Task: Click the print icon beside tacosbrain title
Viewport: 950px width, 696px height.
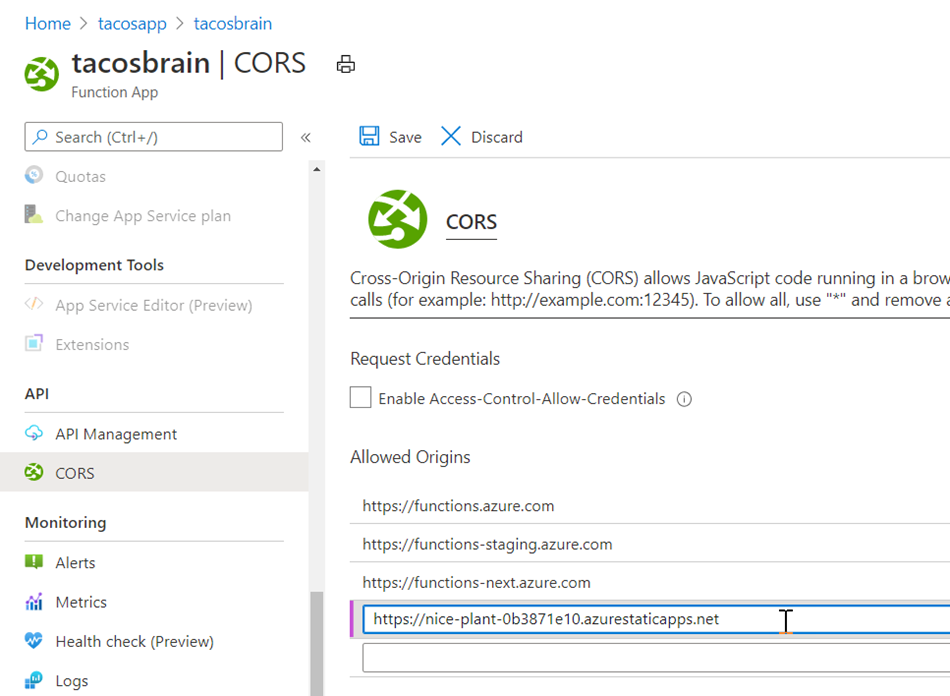Action: 346,63
